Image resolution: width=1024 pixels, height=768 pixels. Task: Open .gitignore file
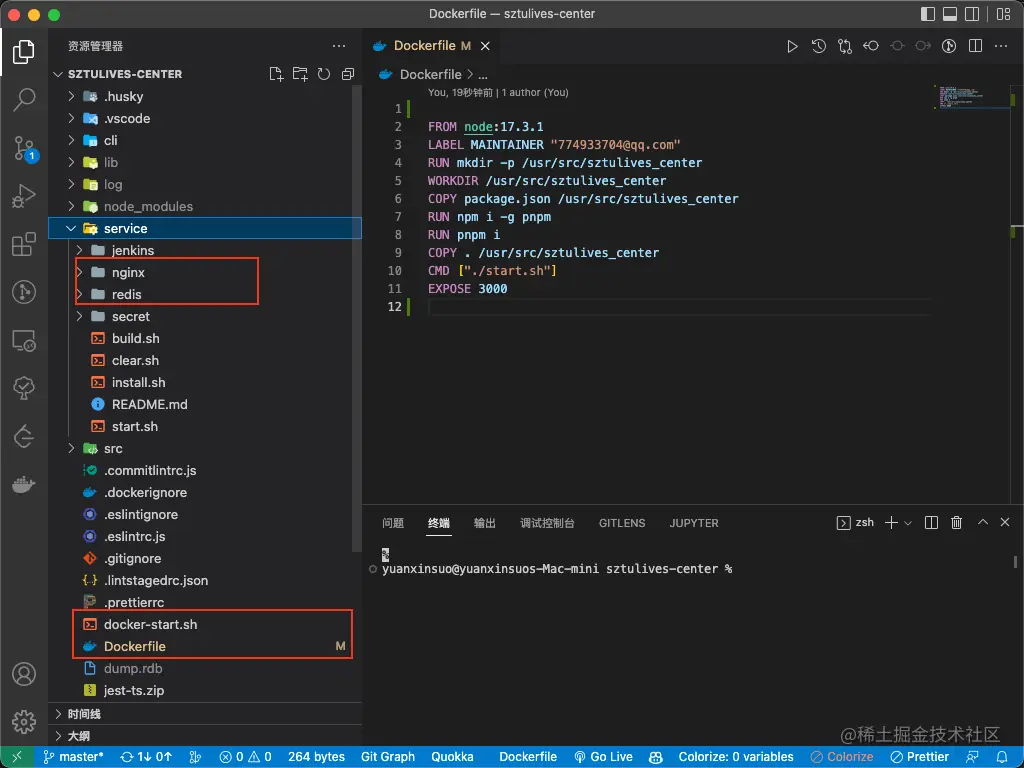[204, 558]
